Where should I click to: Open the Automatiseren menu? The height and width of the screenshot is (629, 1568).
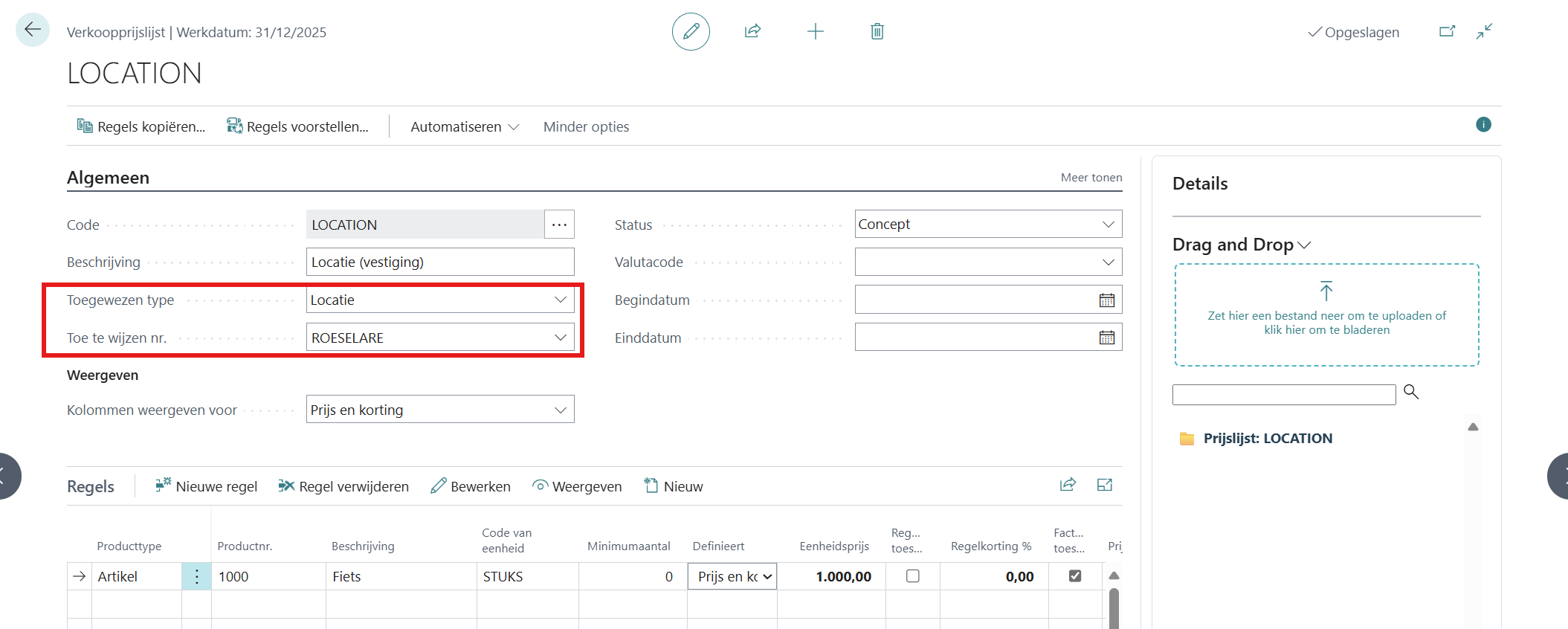click(465, 127)
